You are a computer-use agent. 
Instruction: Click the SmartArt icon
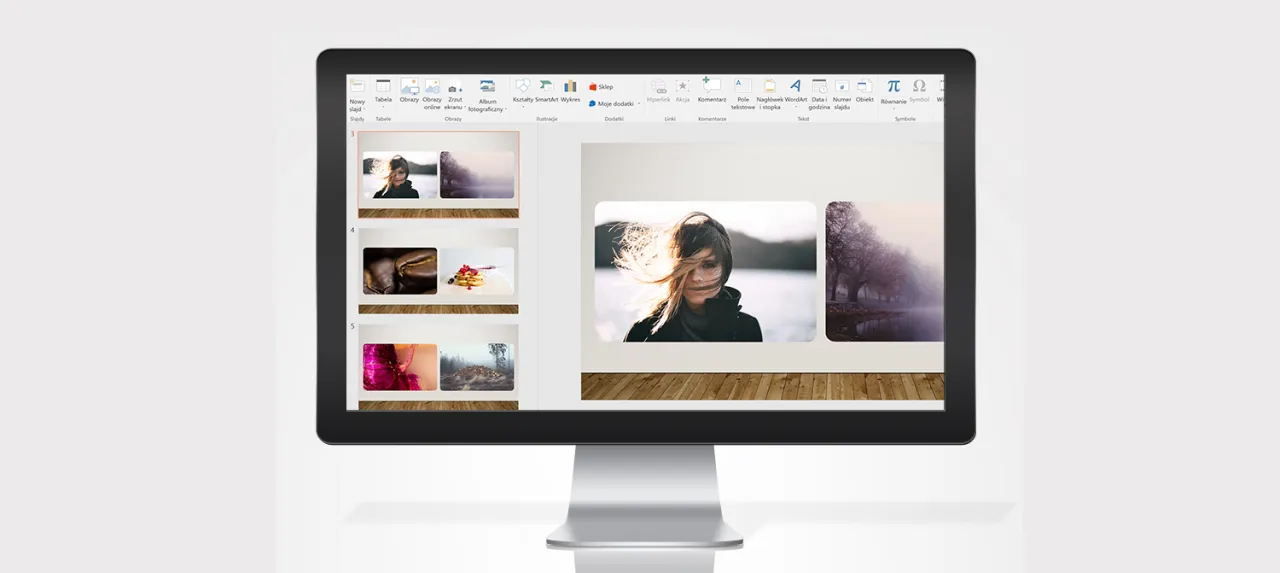pyautogui.click(x=546, y=89)
